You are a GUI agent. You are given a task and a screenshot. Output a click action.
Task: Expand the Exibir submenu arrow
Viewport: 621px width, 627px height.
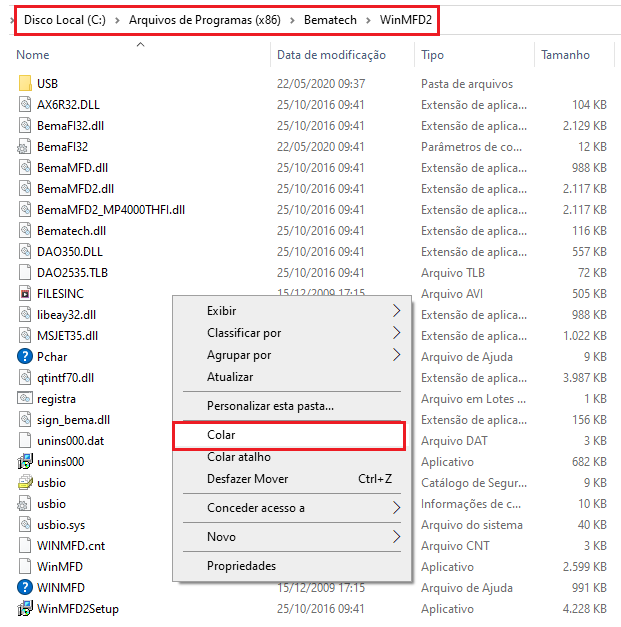pyautogui.click(x=396, y=310)
